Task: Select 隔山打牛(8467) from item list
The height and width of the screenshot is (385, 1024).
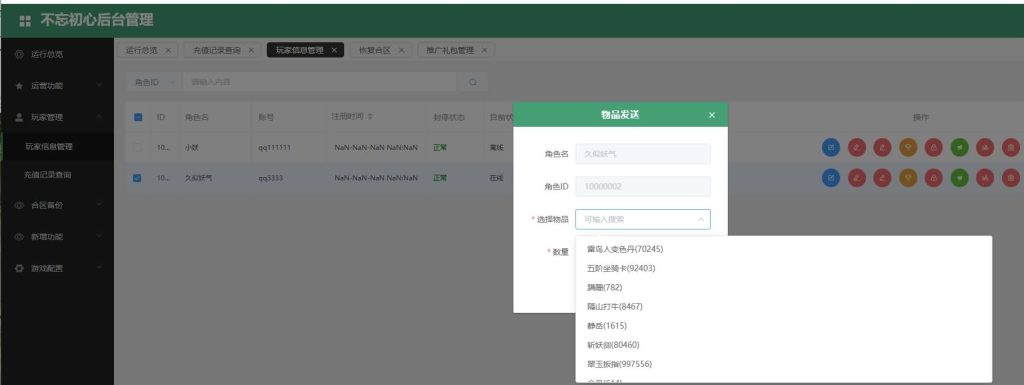Action: 784,306
